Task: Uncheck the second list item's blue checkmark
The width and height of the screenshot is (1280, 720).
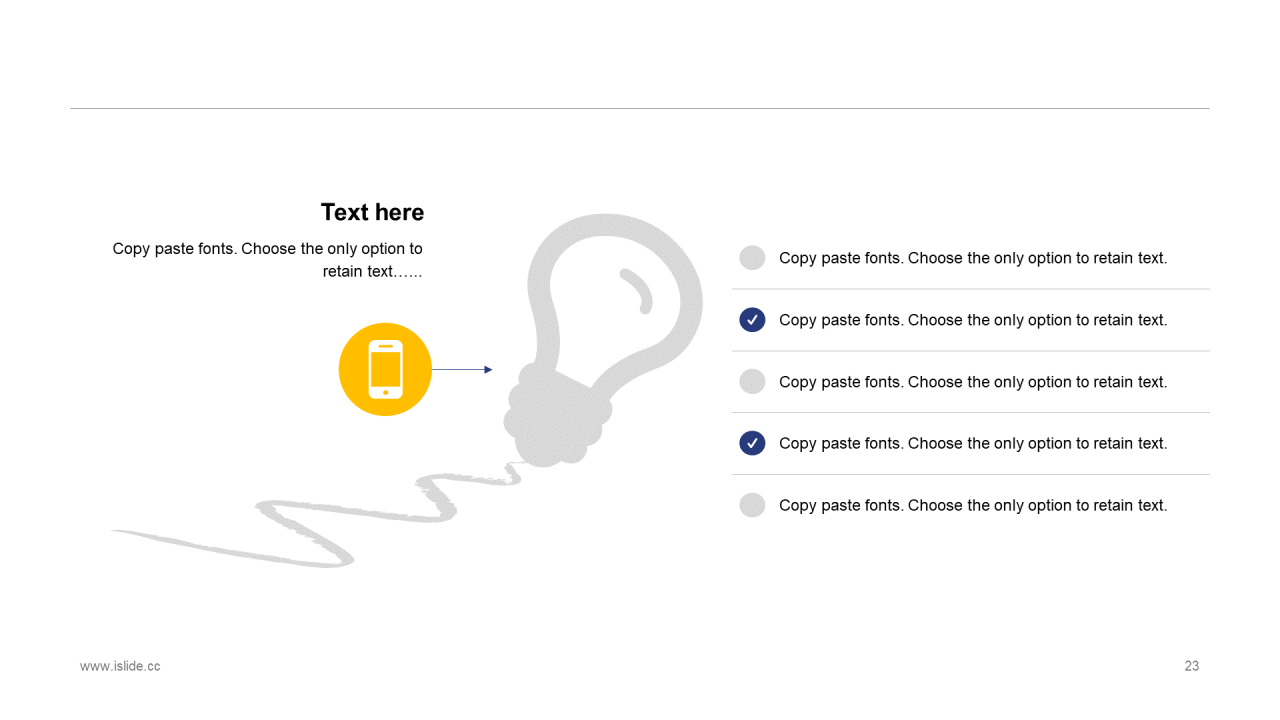Action: click(x=752, y=320)
